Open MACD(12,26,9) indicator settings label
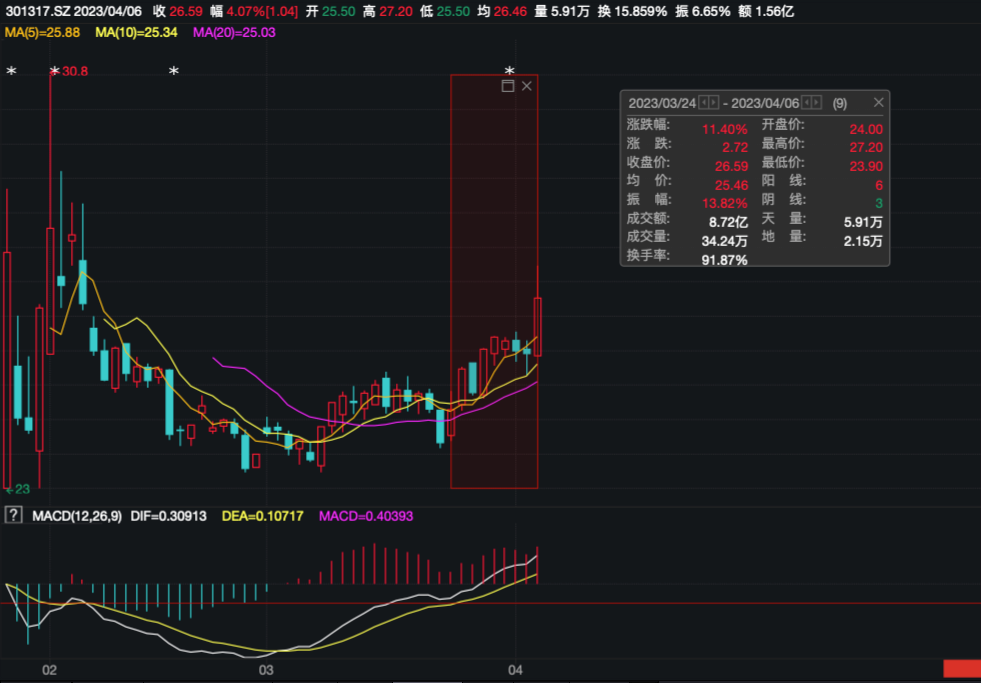The width and height of the screenshot is (981, 683). pyautogui.click(x=77, y=516)
